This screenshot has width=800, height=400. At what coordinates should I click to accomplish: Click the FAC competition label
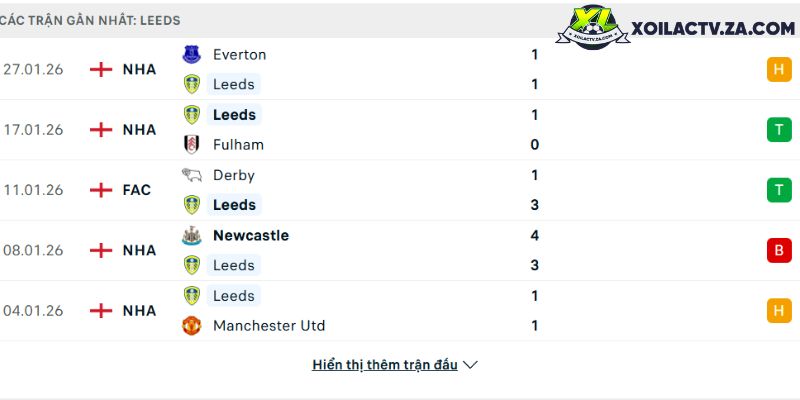click(x=137, y=190)
